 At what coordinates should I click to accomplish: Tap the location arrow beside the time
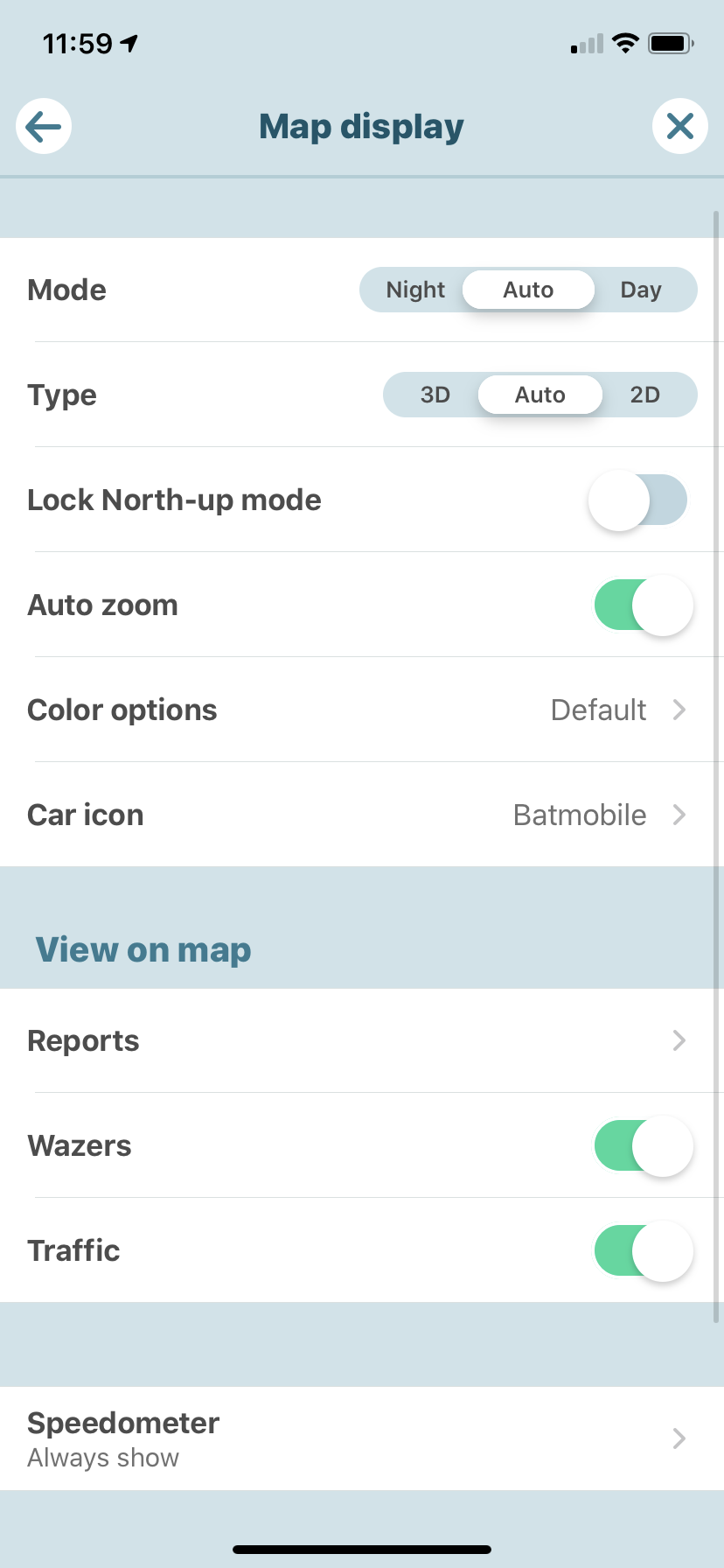pos(130,43)
